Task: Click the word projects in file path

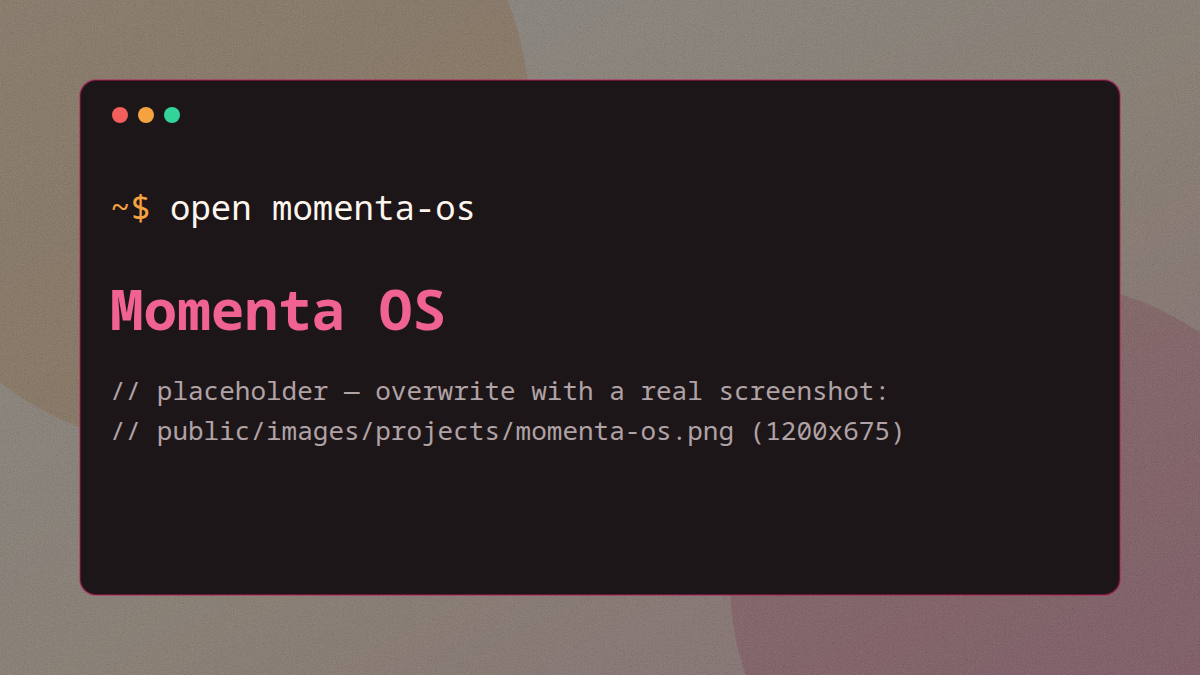Action: point(436,433)
